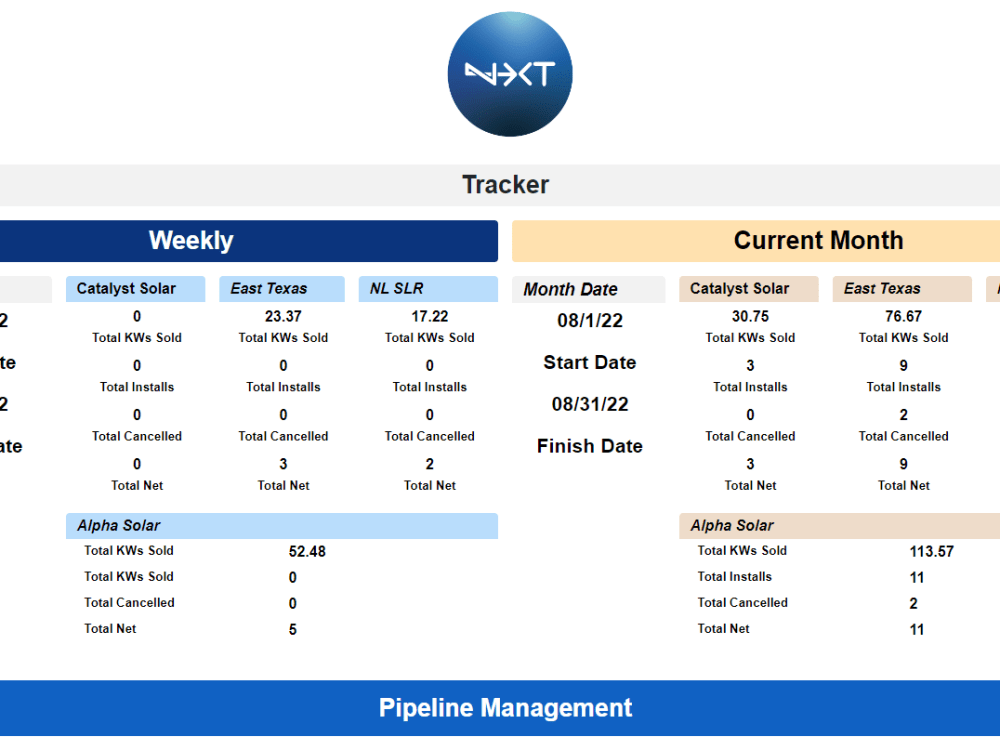Open the Weekly section header
The height and width of the screenshot is (750, 1000).
[x=249, y=241]
